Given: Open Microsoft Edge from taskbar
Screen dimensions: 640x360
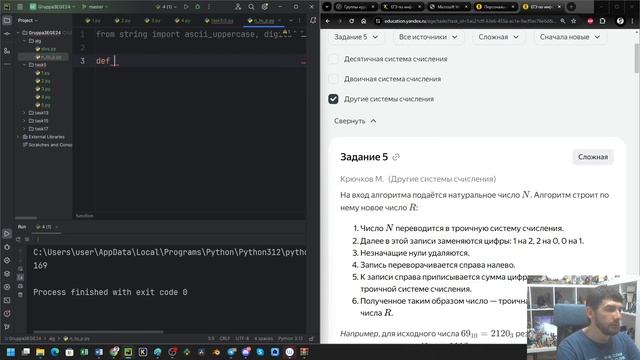Looking at the screenshot, I should 55,352.
